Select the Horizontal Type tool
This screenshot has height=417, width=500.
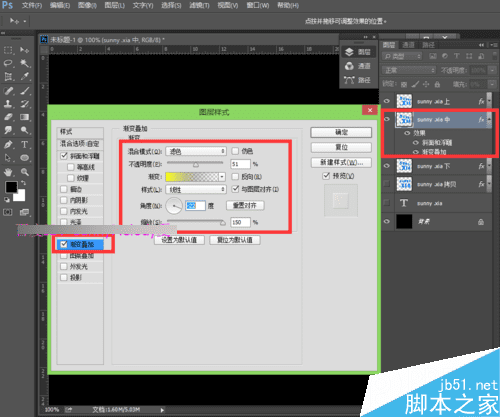tap(24, 144)
